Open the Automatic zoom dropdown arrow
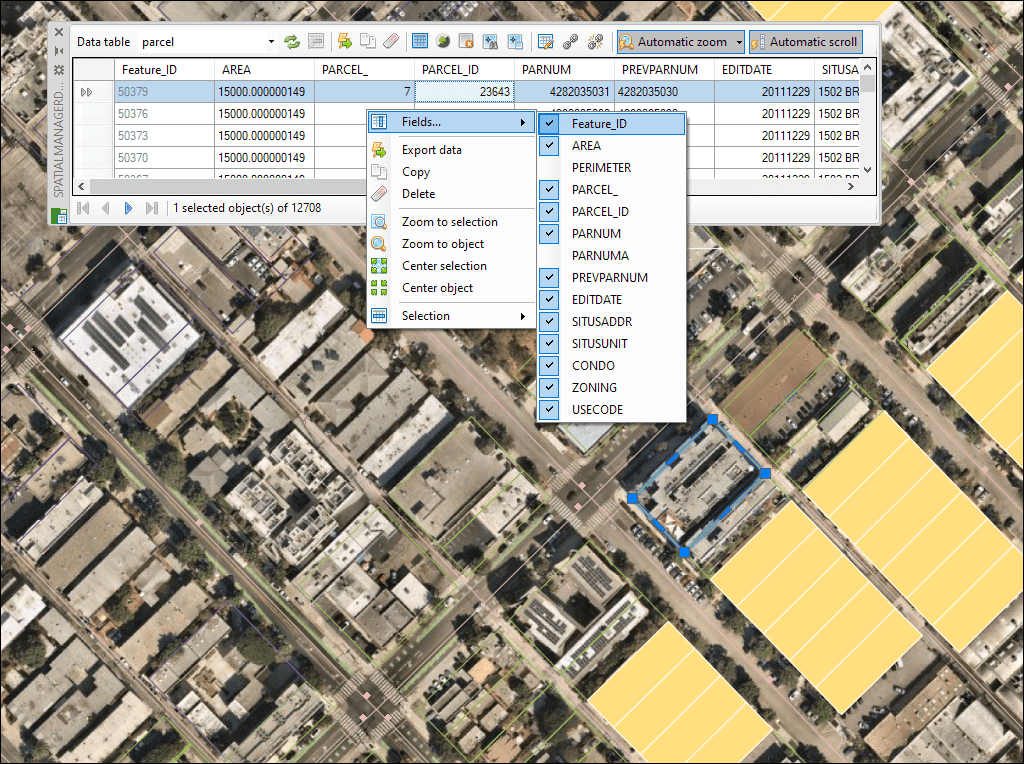Screen dimensions: 1024x764 point(739,42)
